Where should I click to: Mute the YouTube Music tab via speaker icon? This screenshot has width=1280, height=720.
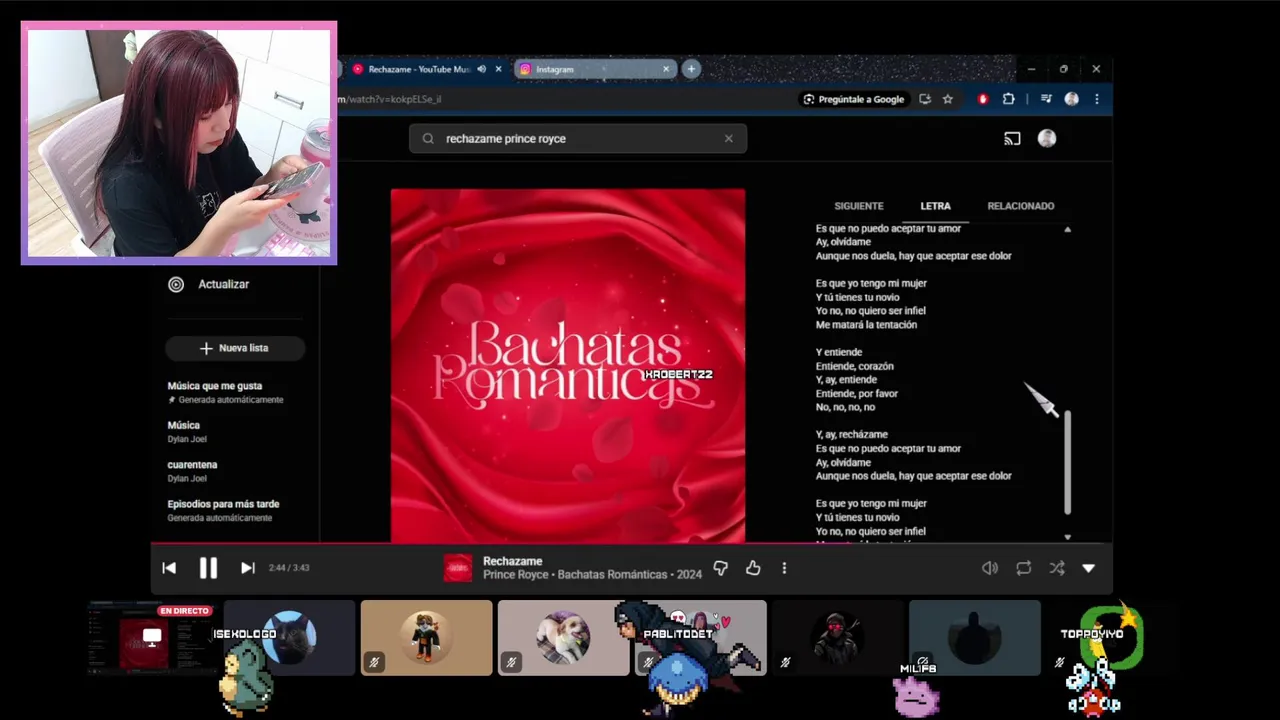pos(482,69)
